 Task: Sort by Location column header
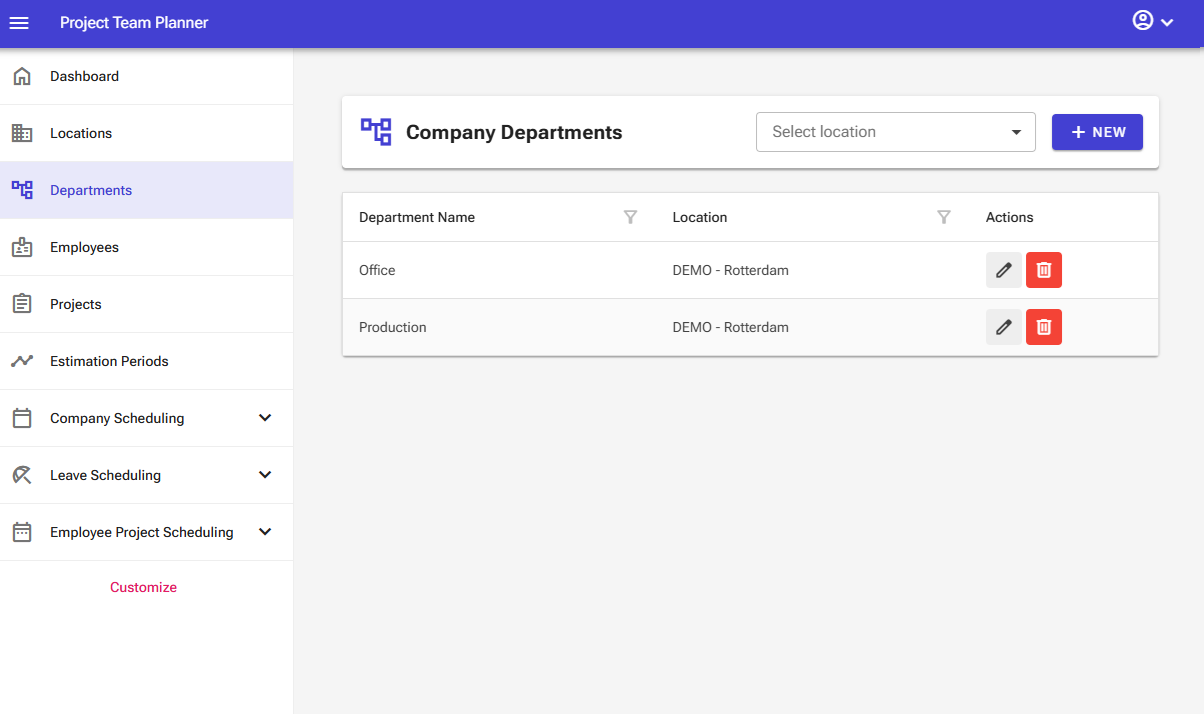point(700,217)
